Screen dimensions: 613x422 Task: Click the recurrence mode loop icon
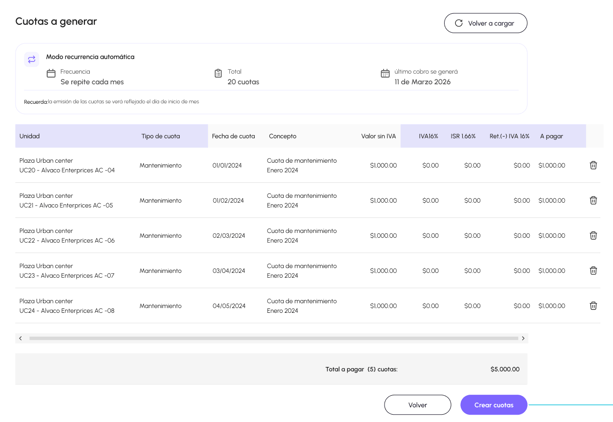(x=31, y=59)
